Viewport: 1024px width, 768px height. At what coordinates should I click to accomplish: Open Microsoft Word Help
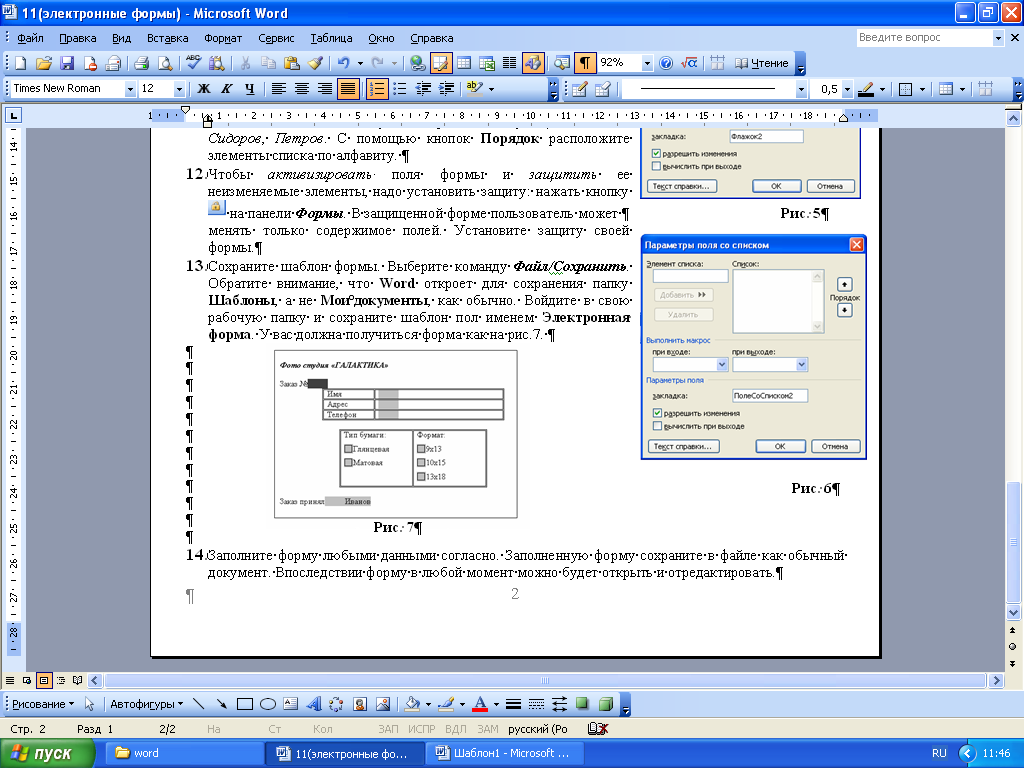coord(665,63)
